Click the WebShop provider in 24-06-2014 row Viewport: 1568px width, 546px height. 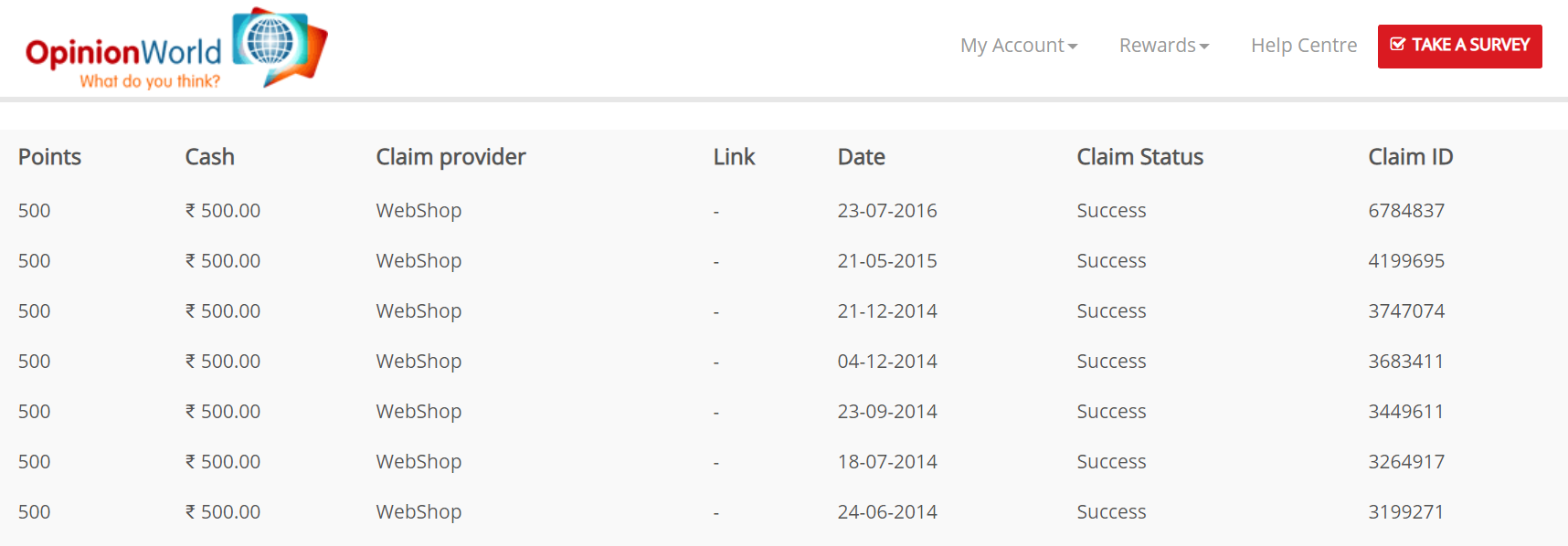coord(418,512)
